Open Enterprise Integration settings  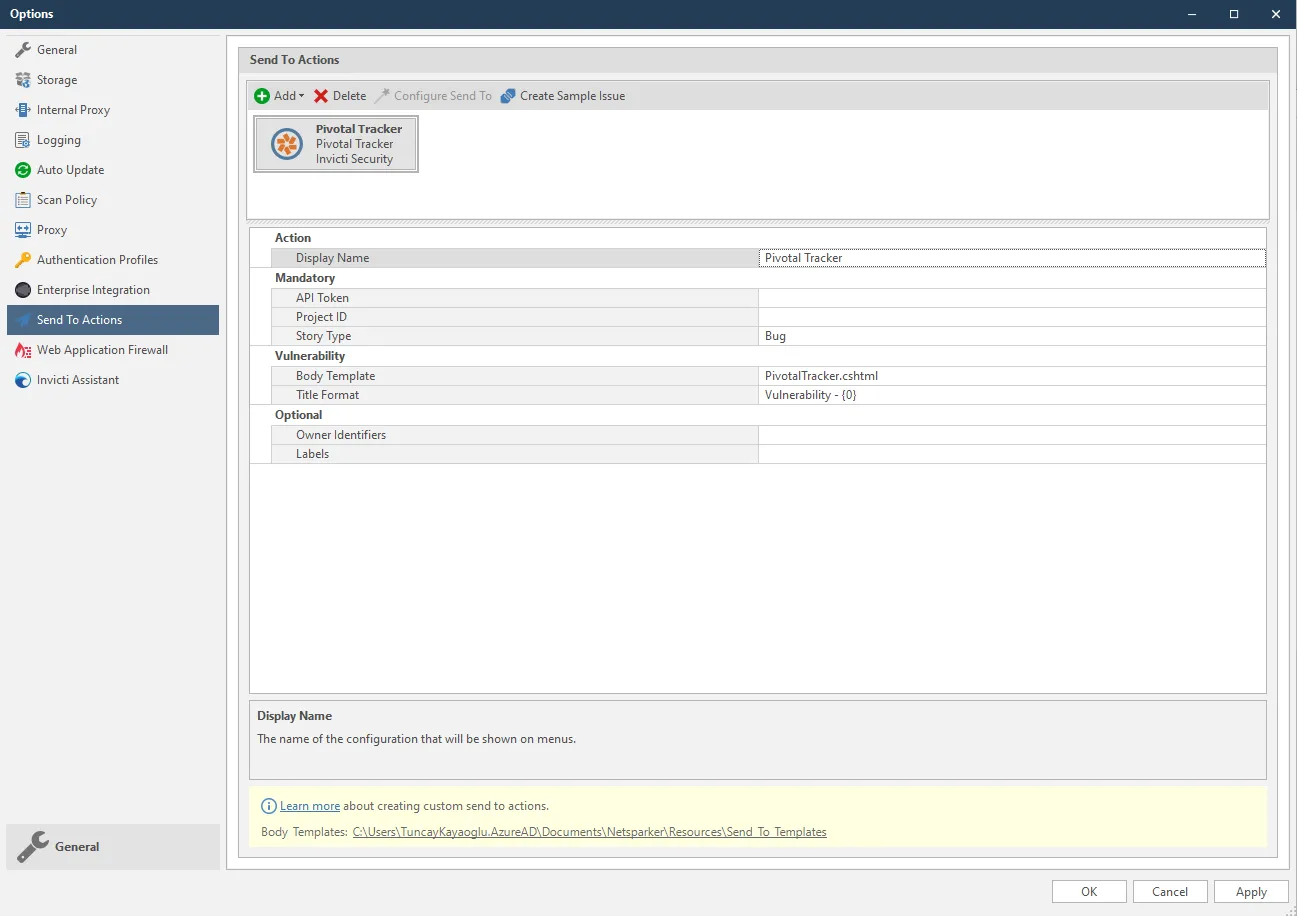tap(92, 289)
